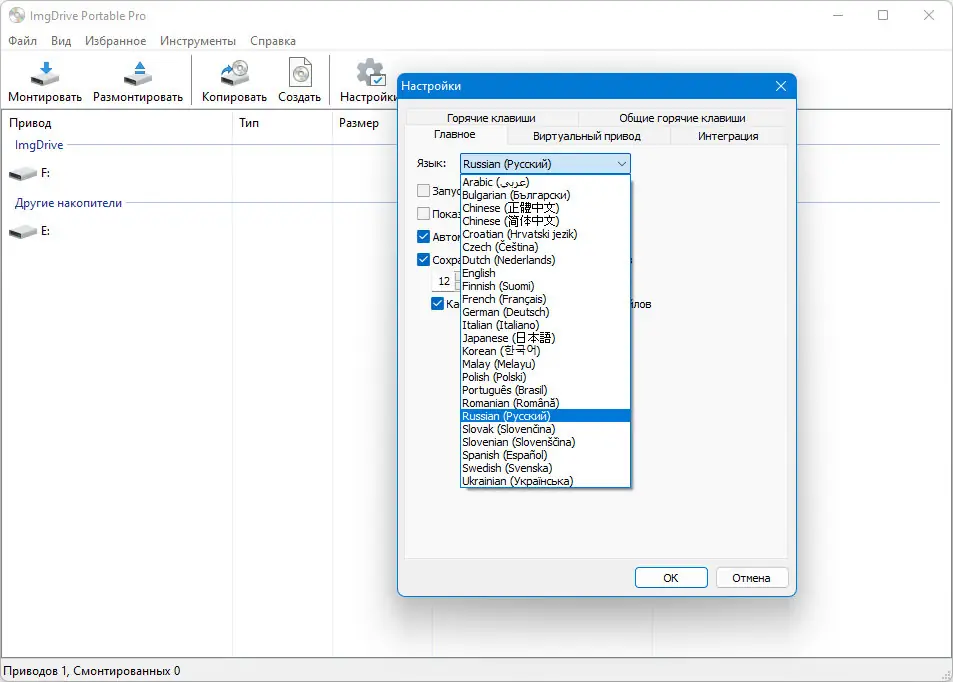This screenshot has width=953, height=682.
Task: Choose Czech (Čeština) language
Action: pyautogui.click(x=545, y=247)
